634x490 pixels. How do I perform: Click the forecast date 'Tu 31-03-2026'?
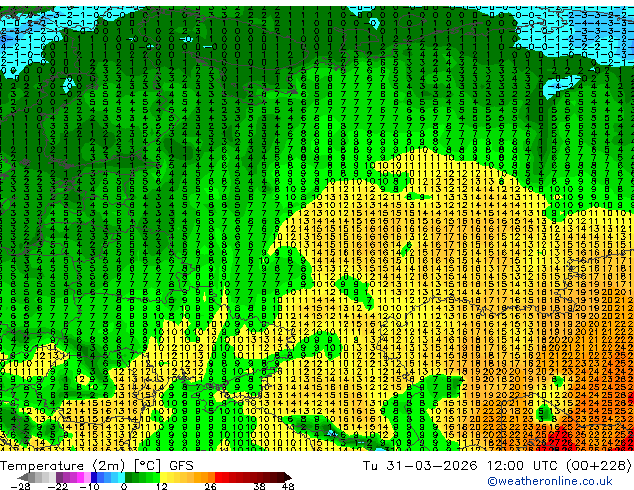click(x=420, y=466)
